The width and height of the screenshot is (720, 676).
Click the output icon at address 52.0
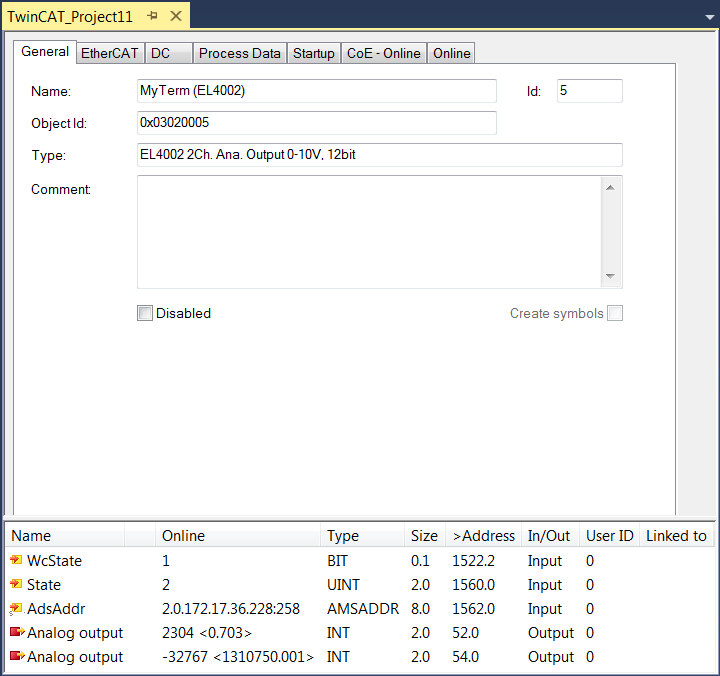coord(17,632)
